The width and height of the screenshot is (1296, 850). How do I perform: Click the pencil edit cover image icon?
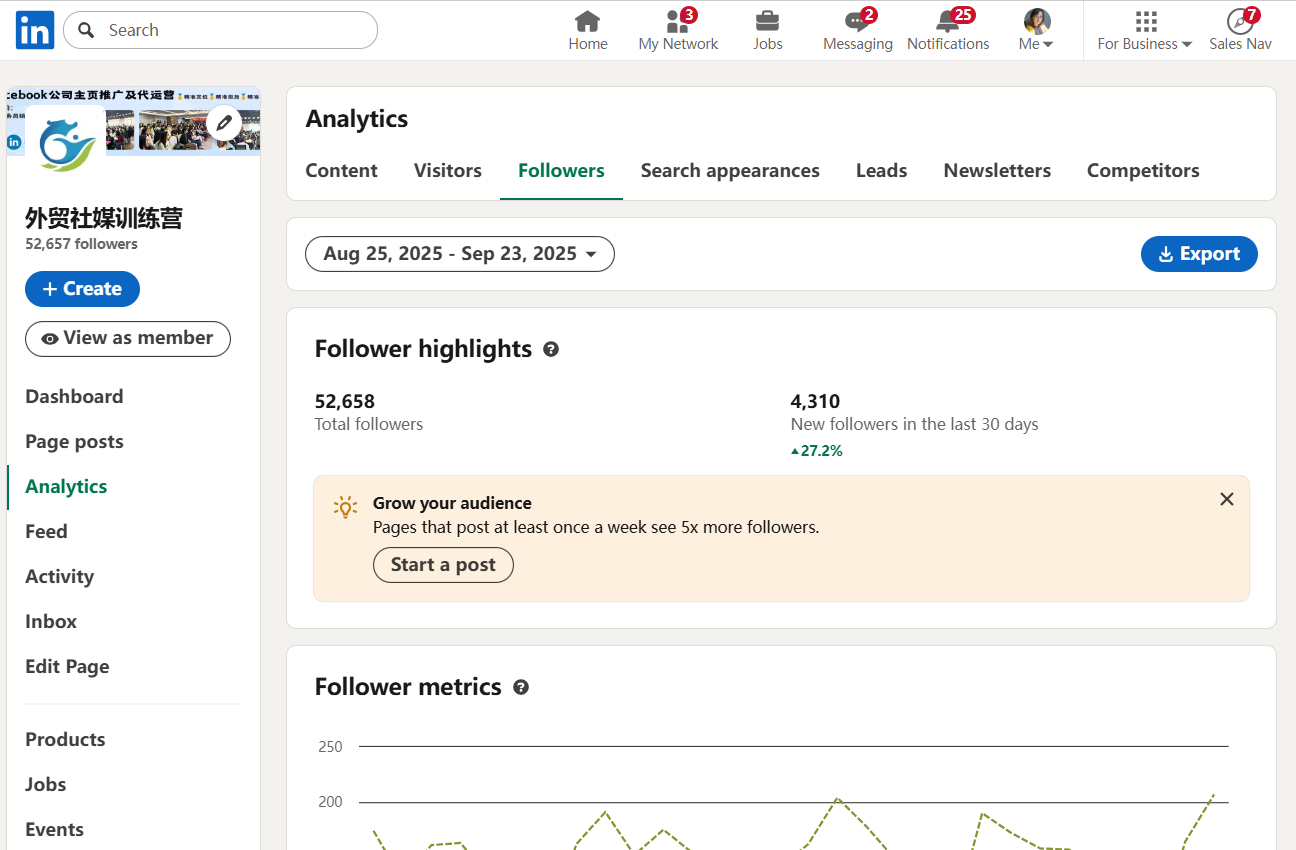(224, 123)
